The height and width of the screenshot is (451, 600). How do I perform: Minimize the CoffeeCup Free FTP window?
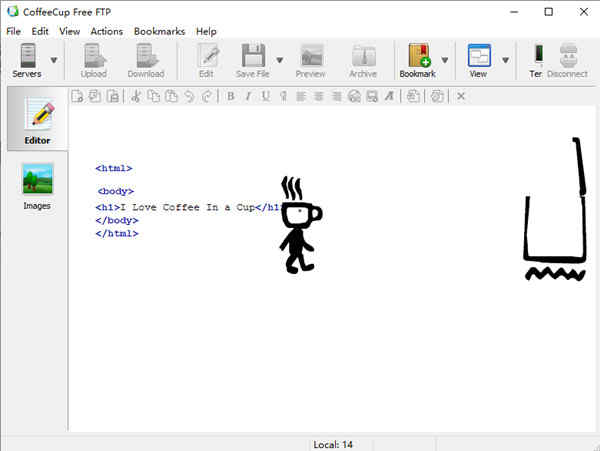(514, 12)
